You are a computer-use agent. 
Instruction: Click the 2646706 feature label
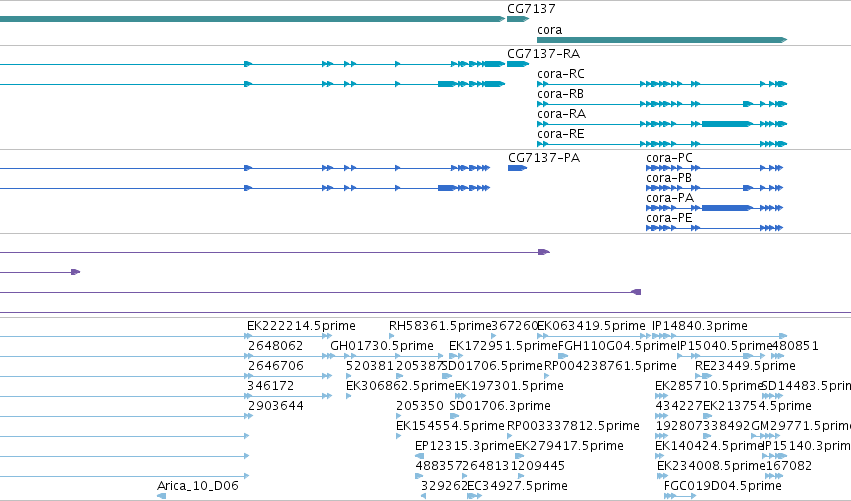(276, 366)
